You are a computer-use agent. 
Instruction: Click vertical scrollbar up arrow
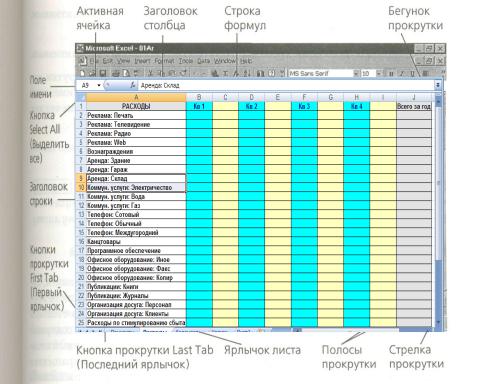click(438, 100)
